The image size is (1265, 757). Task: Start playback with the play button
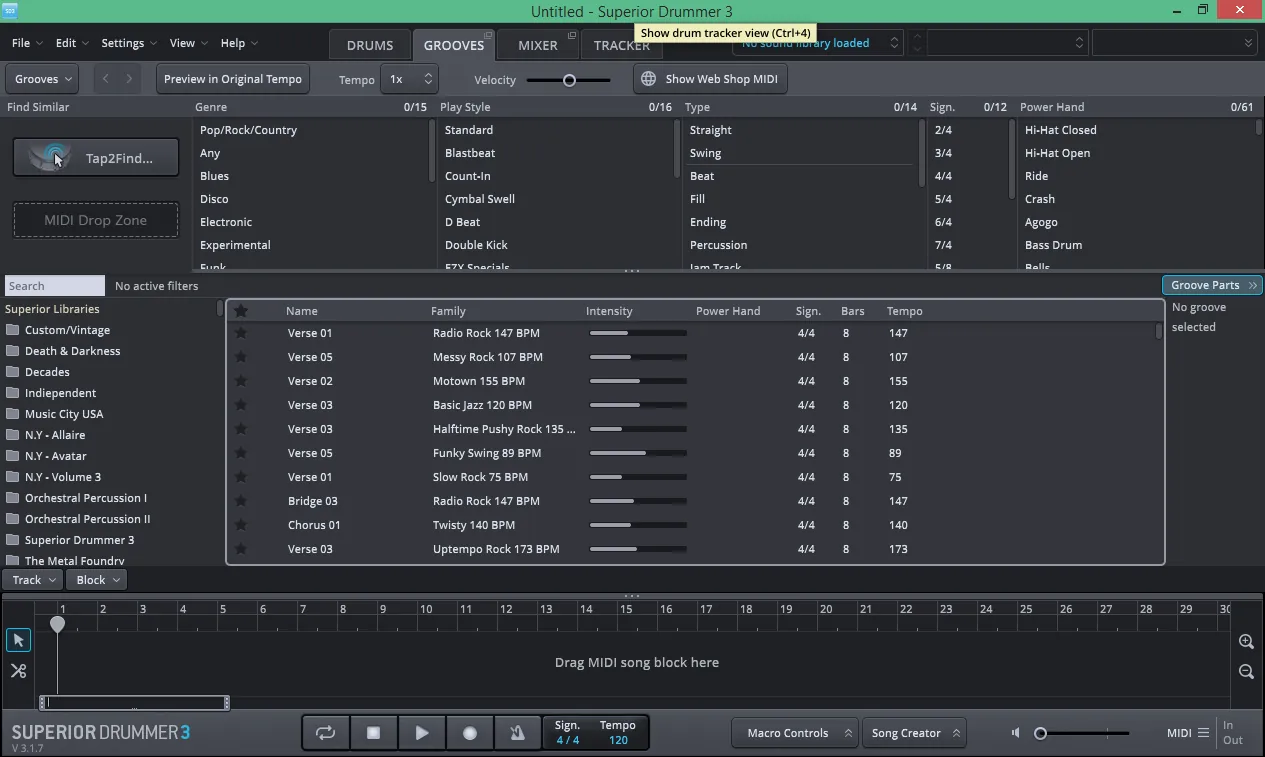pyautogui.click(x=422, y=733)
